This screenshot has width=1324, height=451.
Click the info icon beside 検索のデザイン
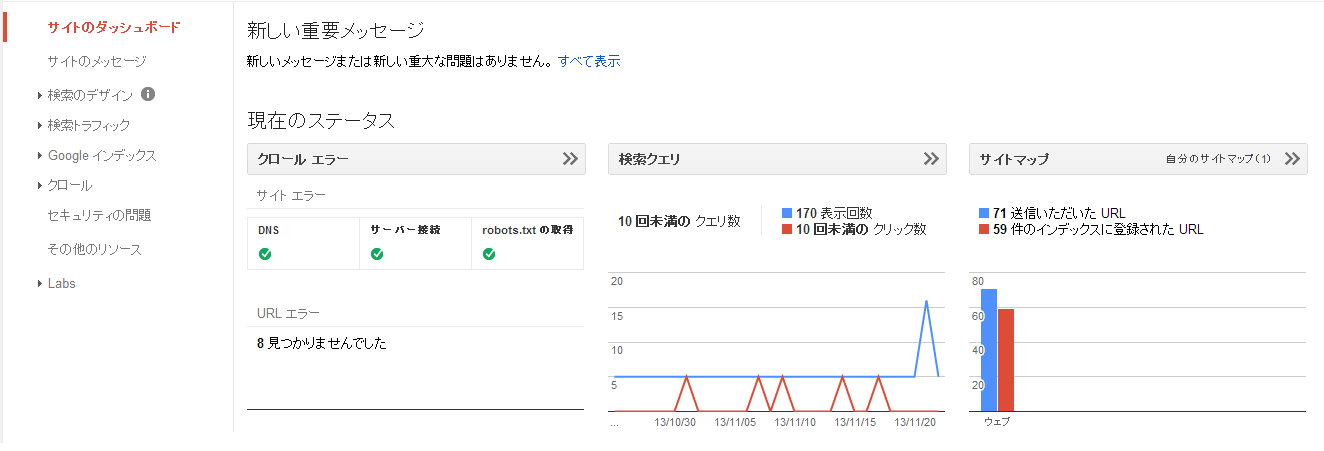click(148, 94)
